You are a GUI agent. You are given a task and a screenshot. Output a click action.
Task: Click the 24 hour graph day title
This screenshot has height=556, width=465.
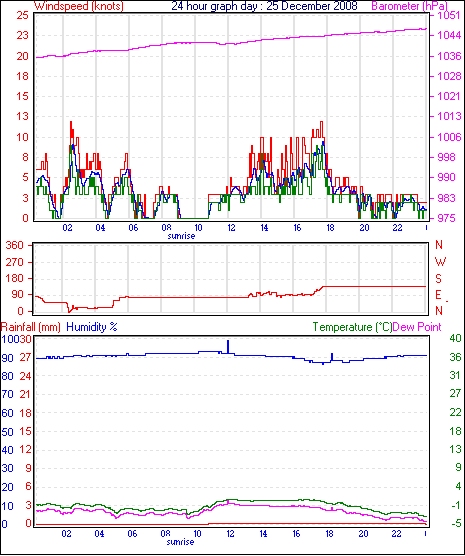[265, 6]
